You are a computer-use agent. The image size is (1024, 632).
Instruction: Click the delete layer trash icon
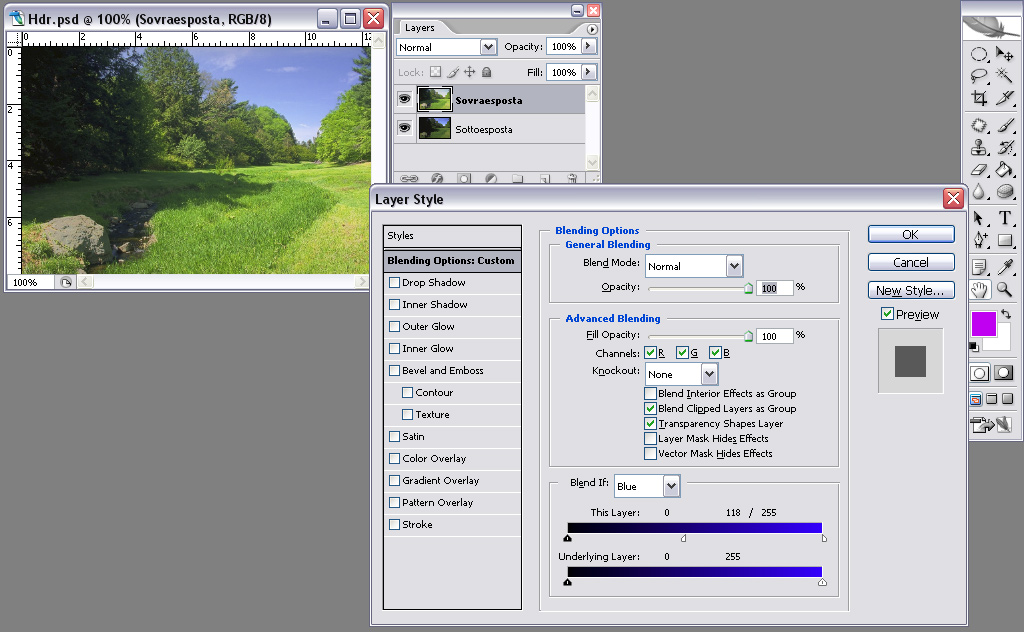point(572,179)
